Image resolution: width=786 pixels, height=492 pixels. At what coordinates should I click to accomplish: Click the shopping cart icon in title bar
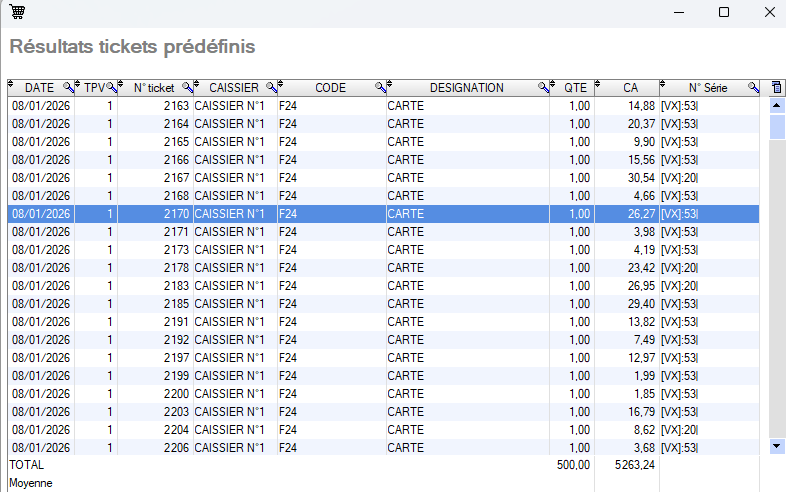point(18,13)
